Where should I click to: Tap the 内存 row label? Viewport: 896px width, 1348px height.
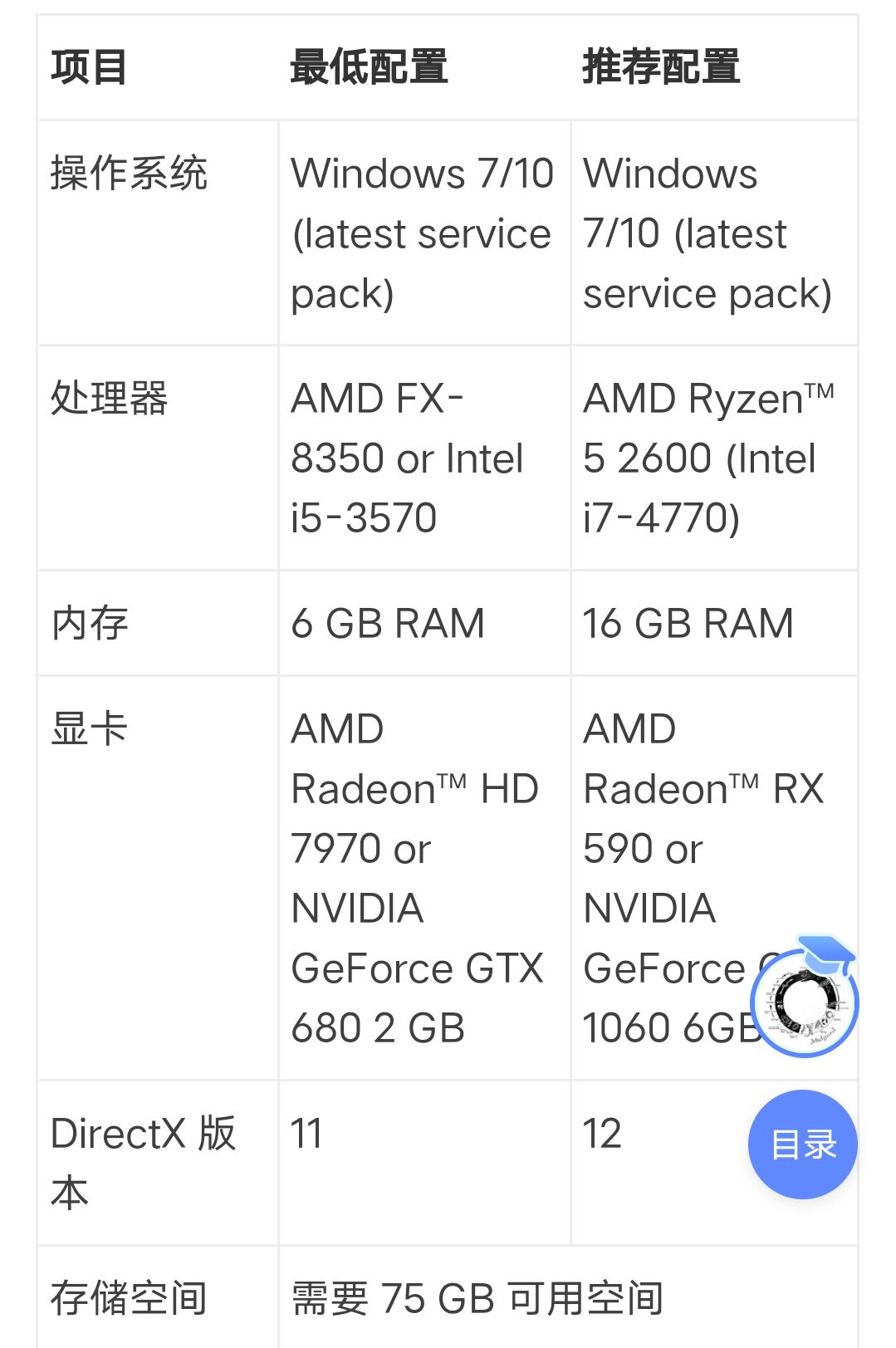[x=89, y=623]
